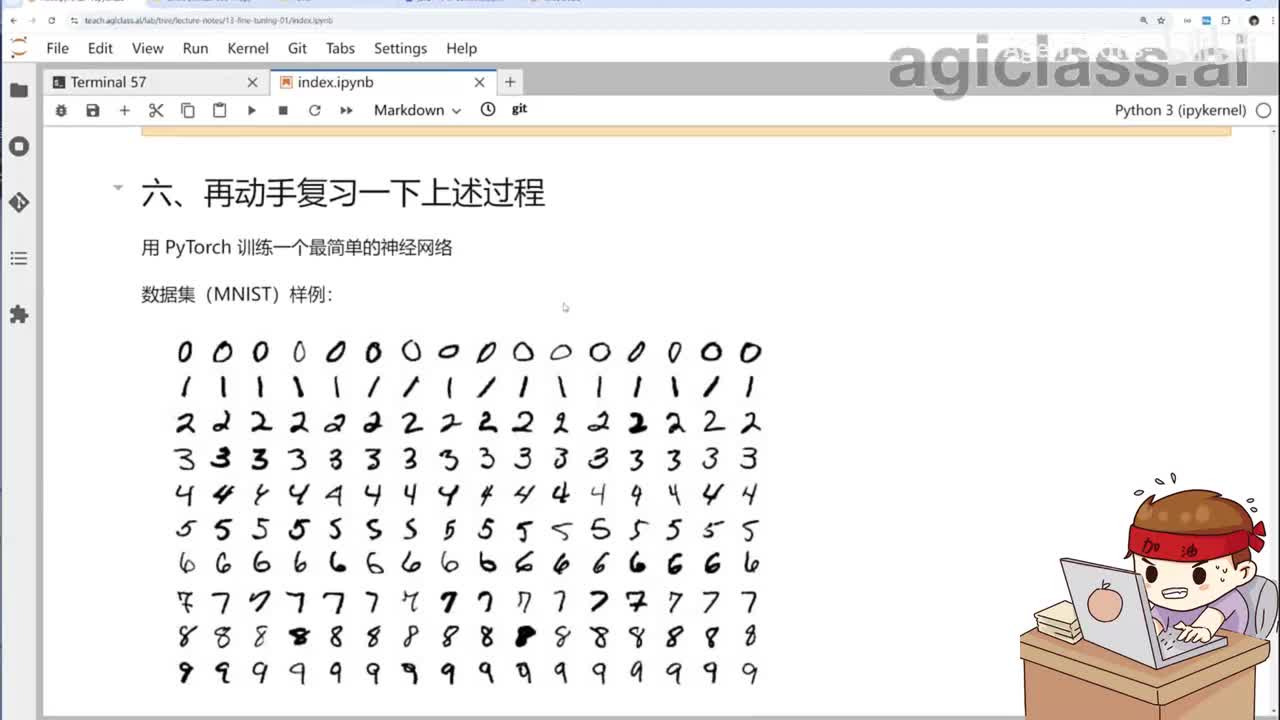Paste cell from the clipboard icon

220,110
